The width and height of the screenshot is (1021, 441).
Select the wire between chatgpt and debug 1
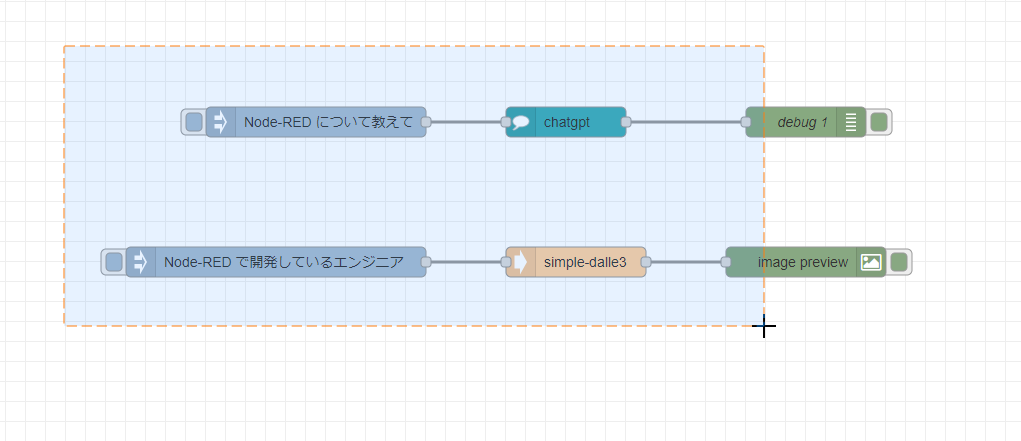[686, 122]
